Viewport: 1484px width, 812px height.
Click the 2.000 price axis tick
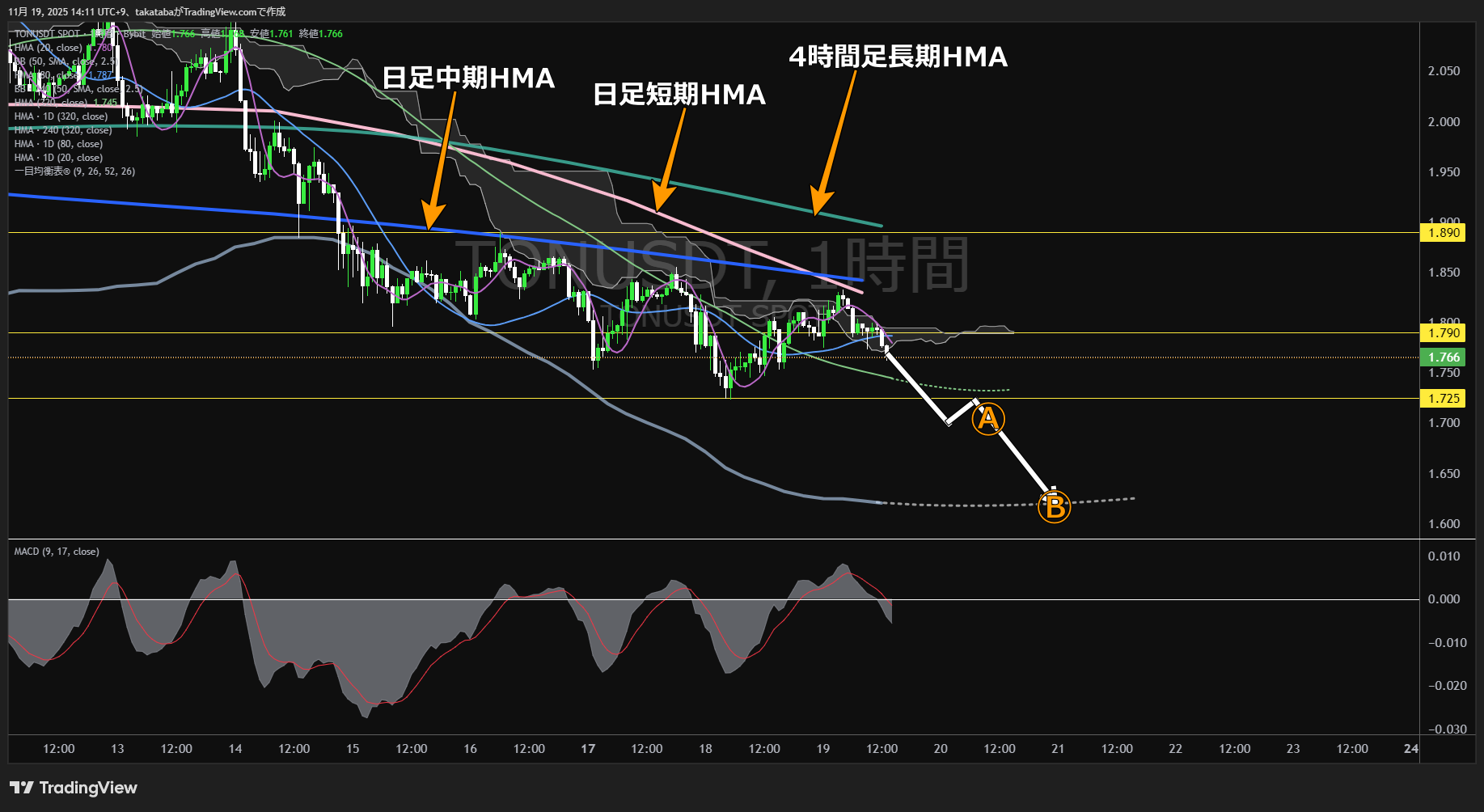pyautogui.click(x=1444, y=122)
